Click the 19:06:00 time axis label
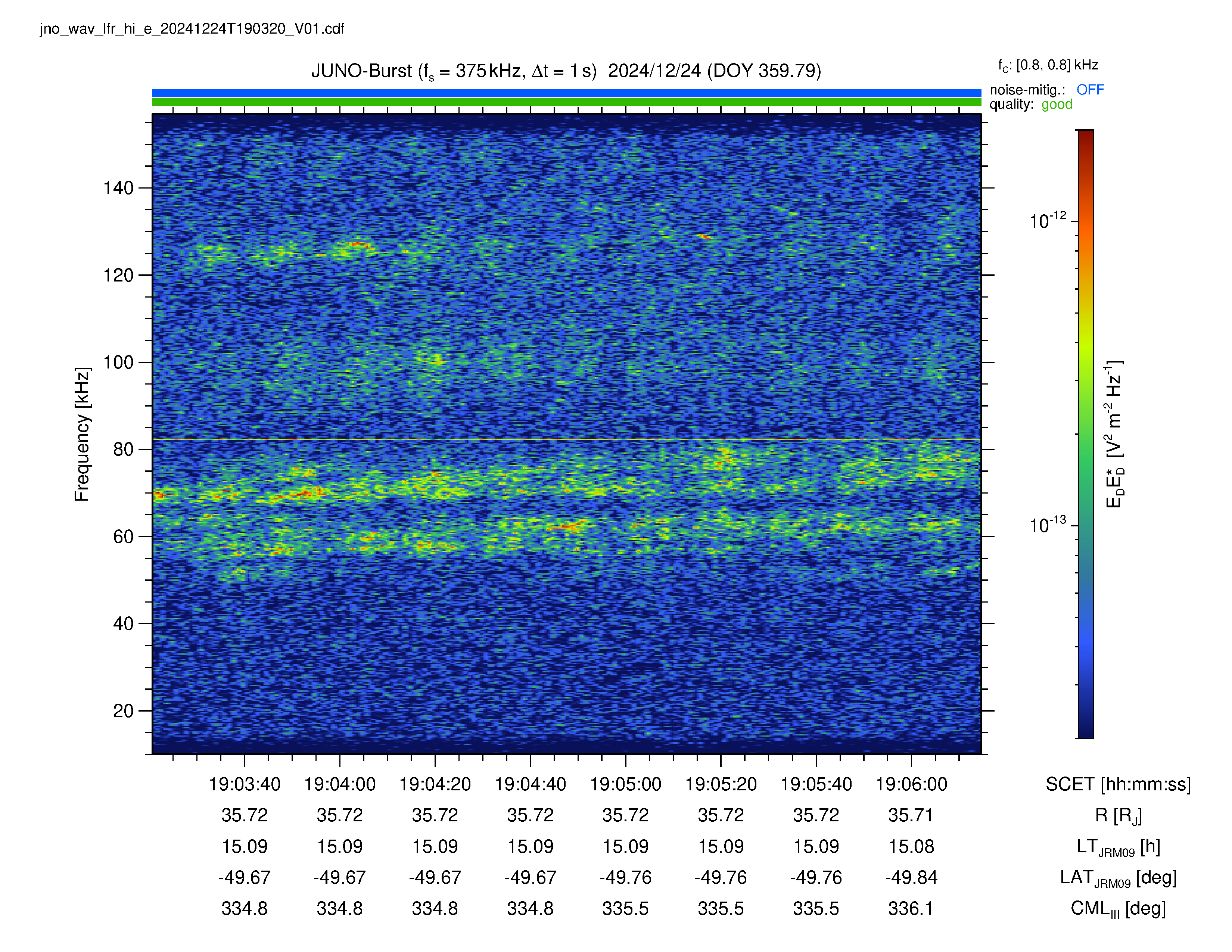Viewport: 1232px width, 952px height. click(x=911, y=784)
